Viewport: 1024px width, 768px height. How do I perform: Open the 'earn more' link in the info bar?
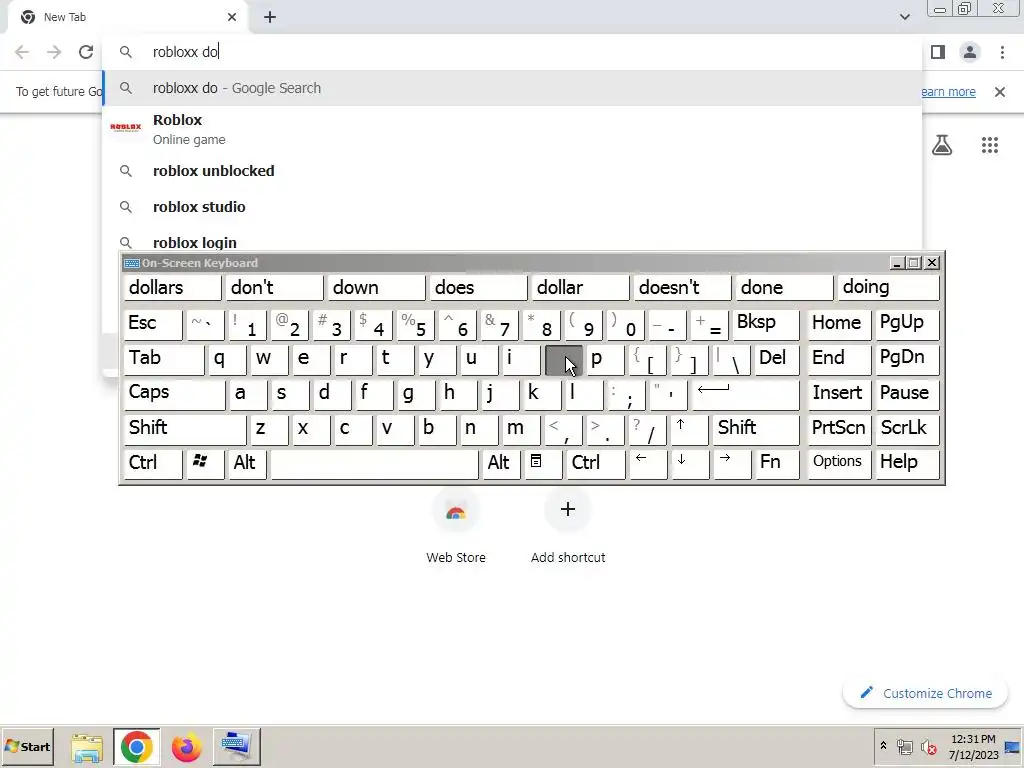click(948, 92)
